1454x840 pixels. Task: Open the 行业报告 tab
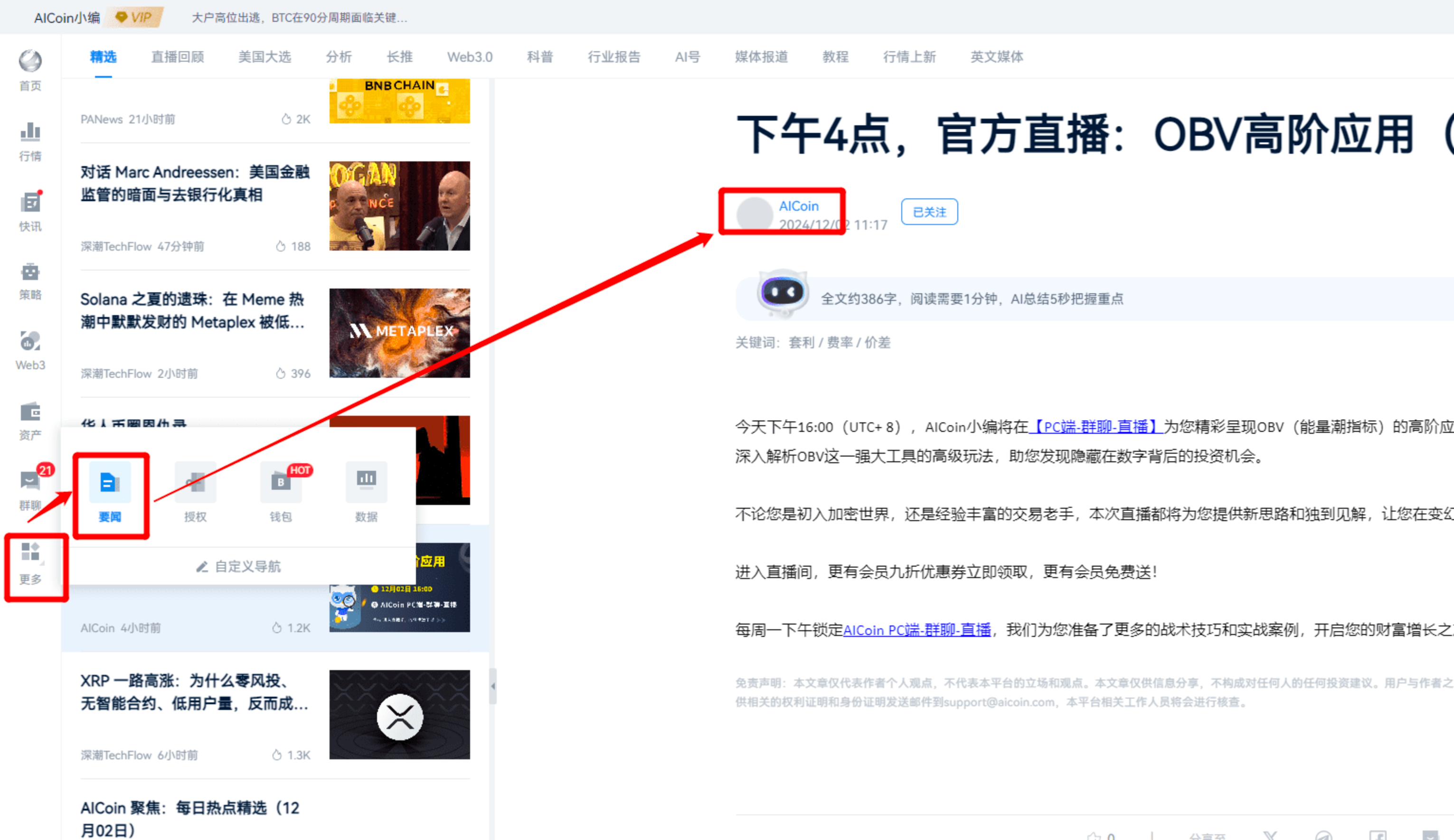coord(614,57)
